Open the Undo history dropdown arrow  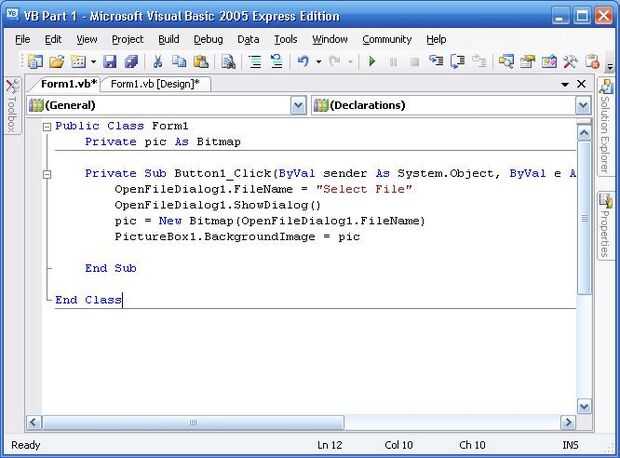(x=319, y=62)
